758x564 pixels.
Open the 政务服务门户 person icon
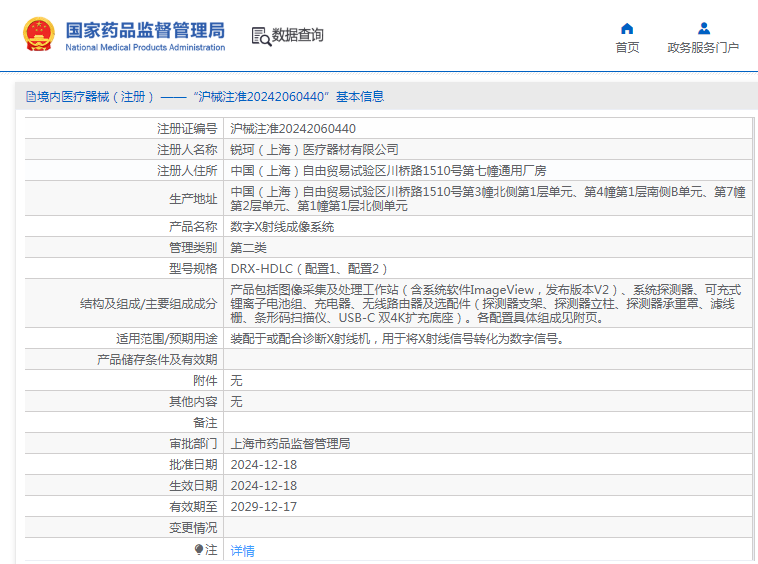coord(704,29)
